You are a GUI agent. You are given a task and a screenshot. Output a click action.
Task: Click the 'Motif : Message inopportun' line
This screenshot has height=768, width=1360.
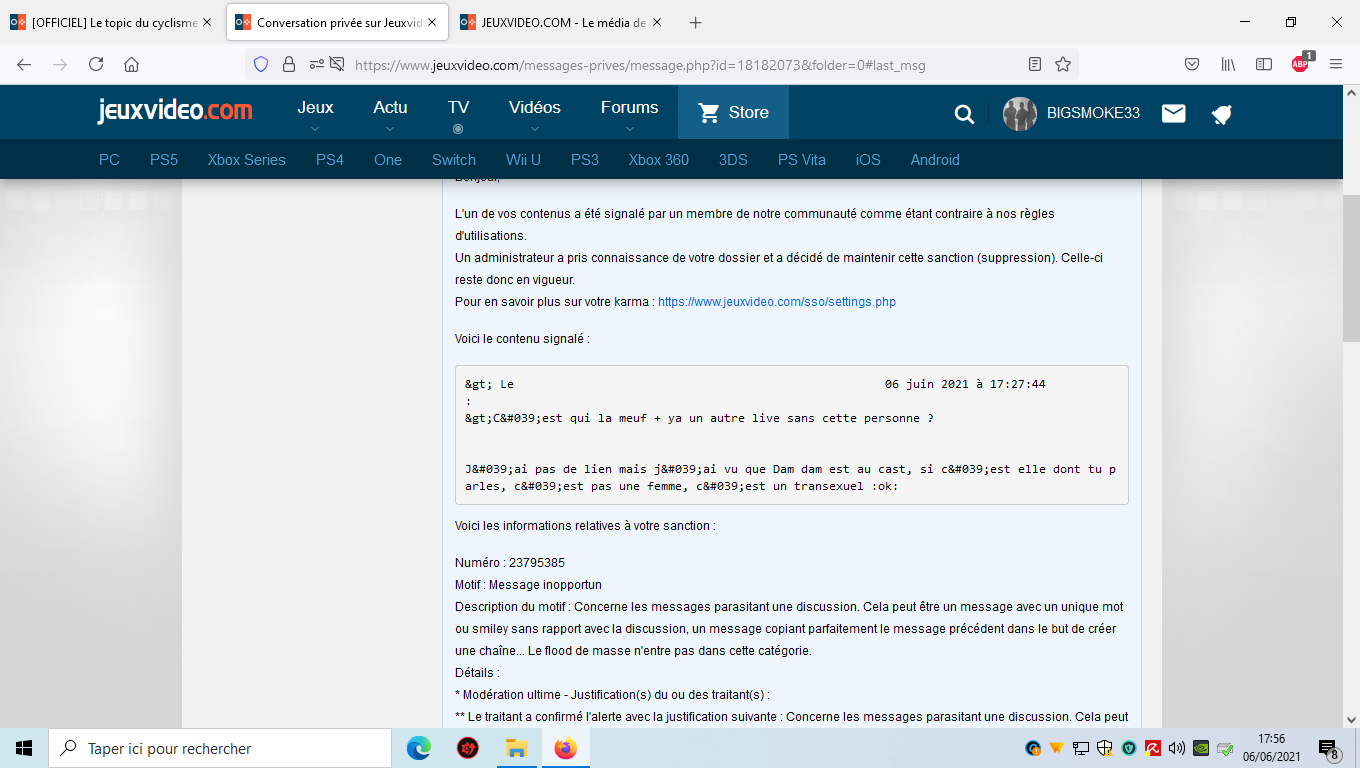(528, 585)
